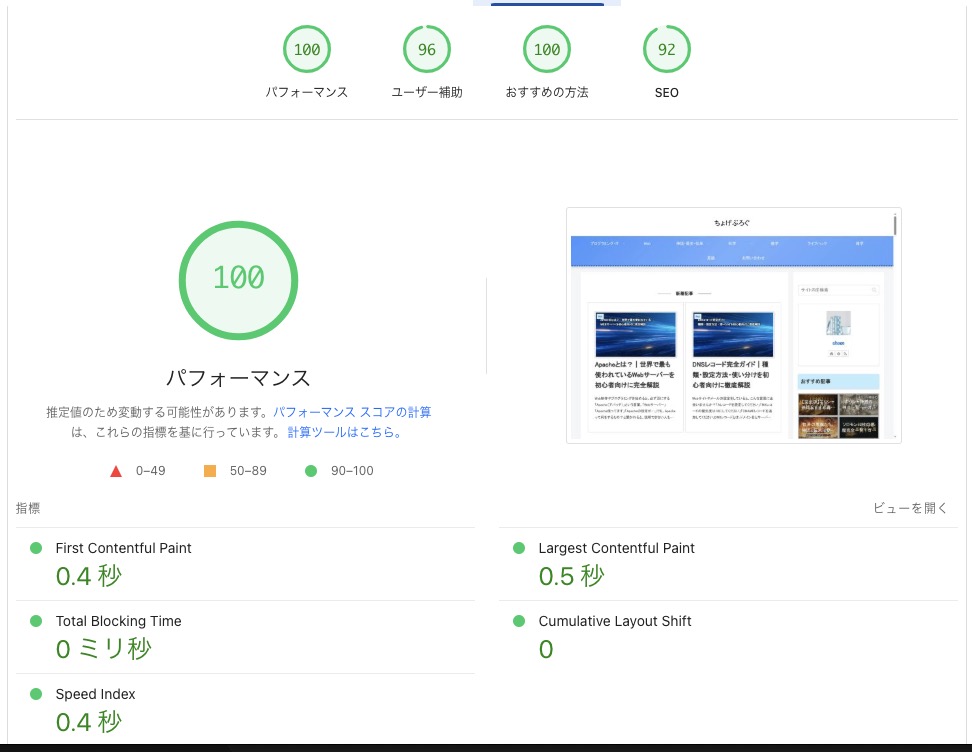Click the First Contentful Paint metric label

(x=123, y=548)
